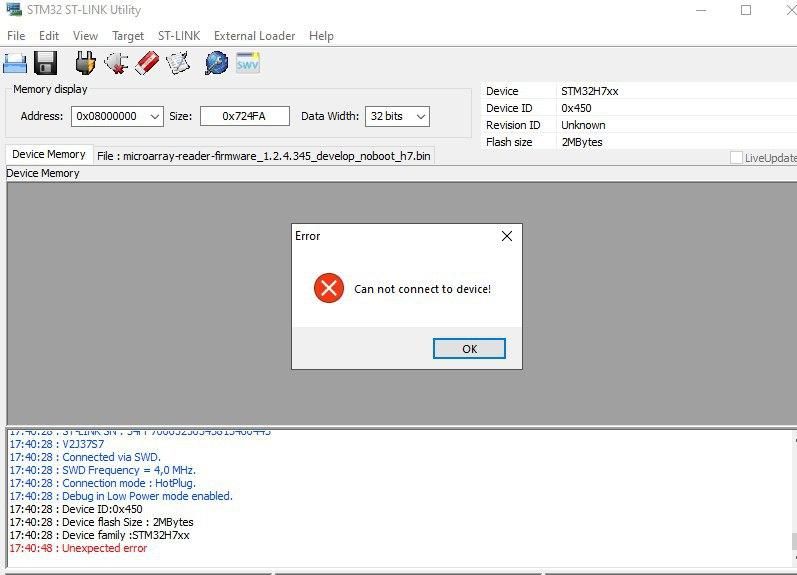The image size is (797, 575).
Task: Click 'Debug in Low Power mode enabled.' line
Action: tap(121, 496)
